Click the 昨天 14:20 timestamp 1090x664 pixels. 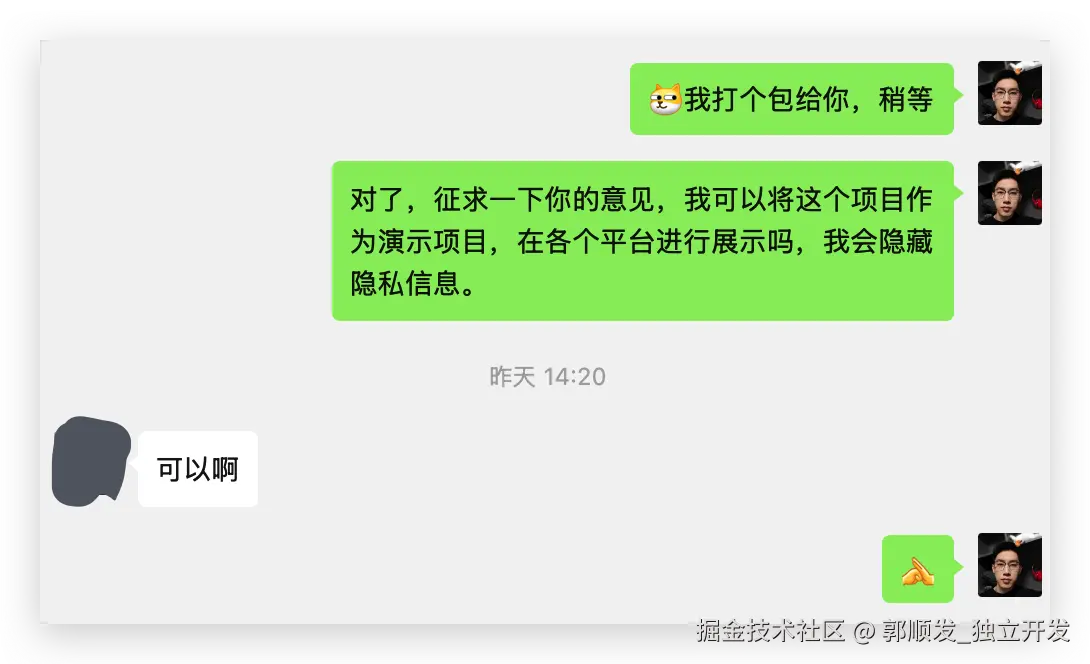(x=547, y=377)
